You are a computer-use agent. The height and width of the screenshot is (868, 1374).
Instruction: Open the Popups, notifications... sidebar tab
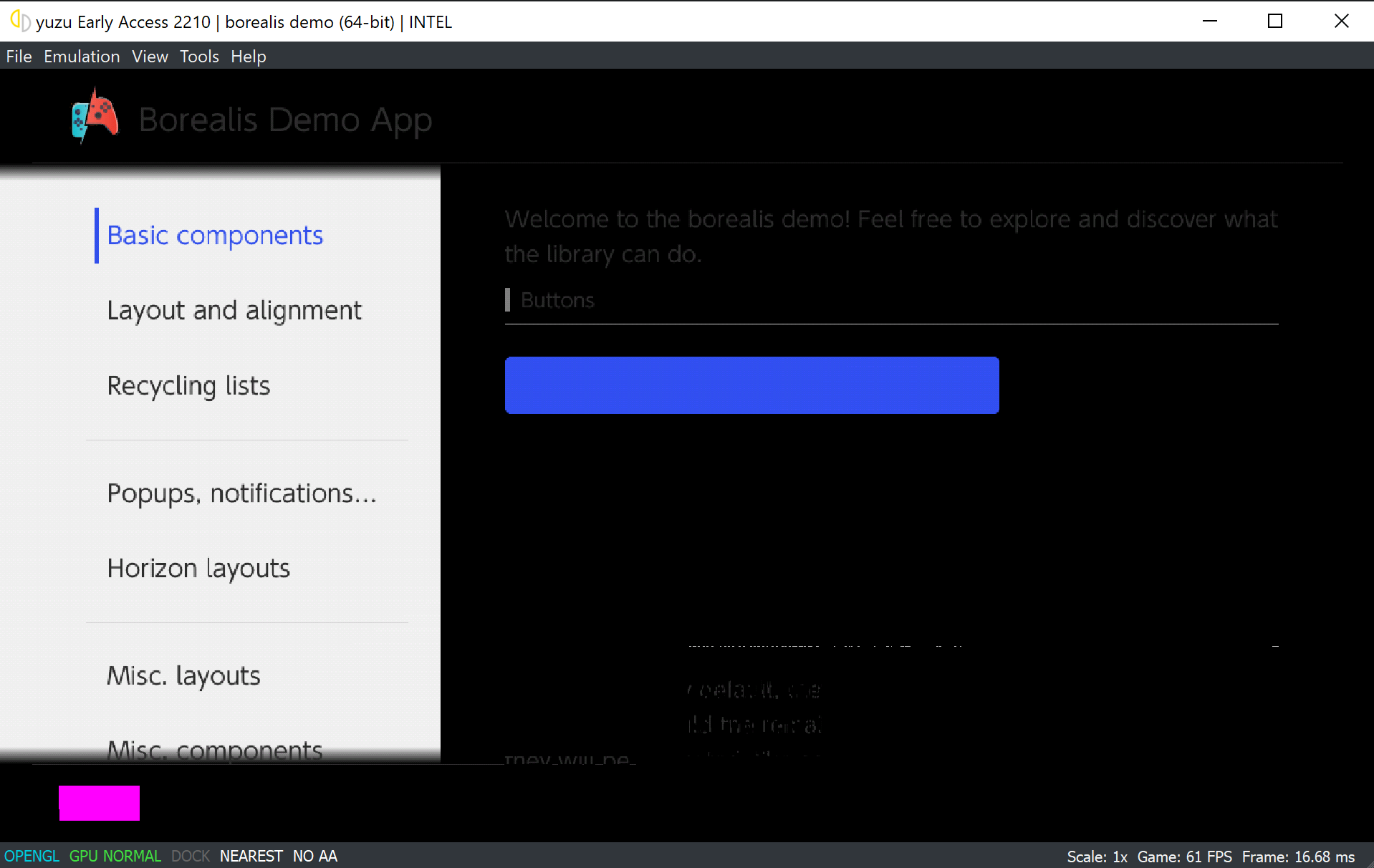pos(241,493)
